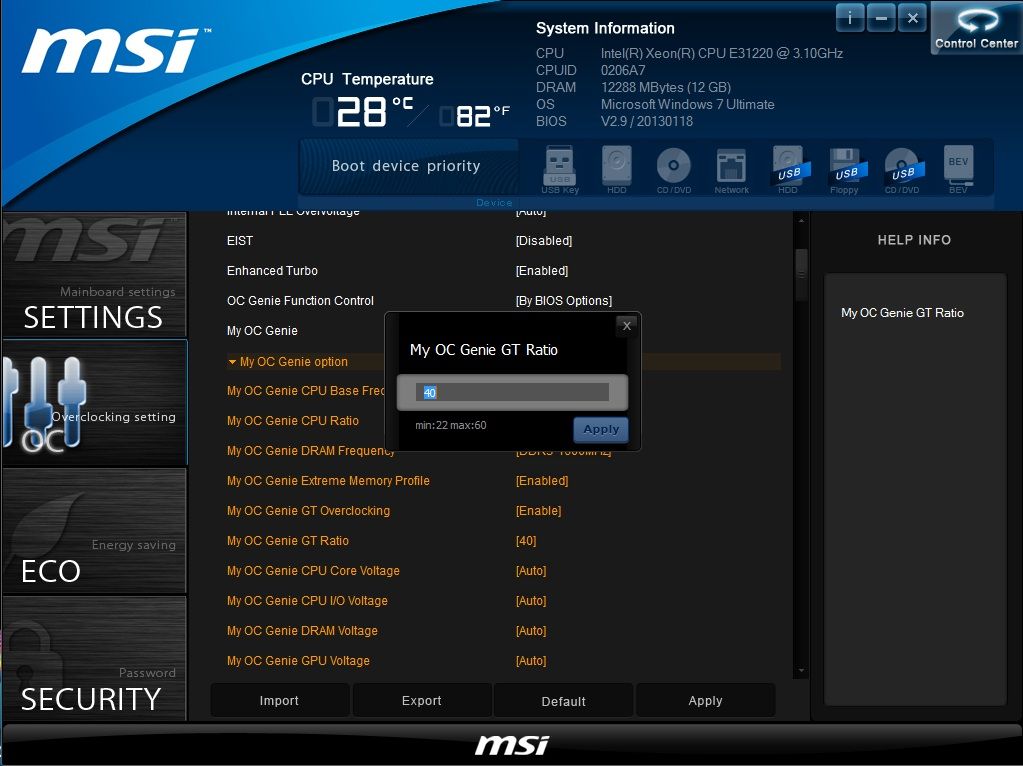Click the USB HDD boot device icon
Image resolution: width=1023 pixels, height=766 pixels.
pyautogui.click(x=788, y=170)
